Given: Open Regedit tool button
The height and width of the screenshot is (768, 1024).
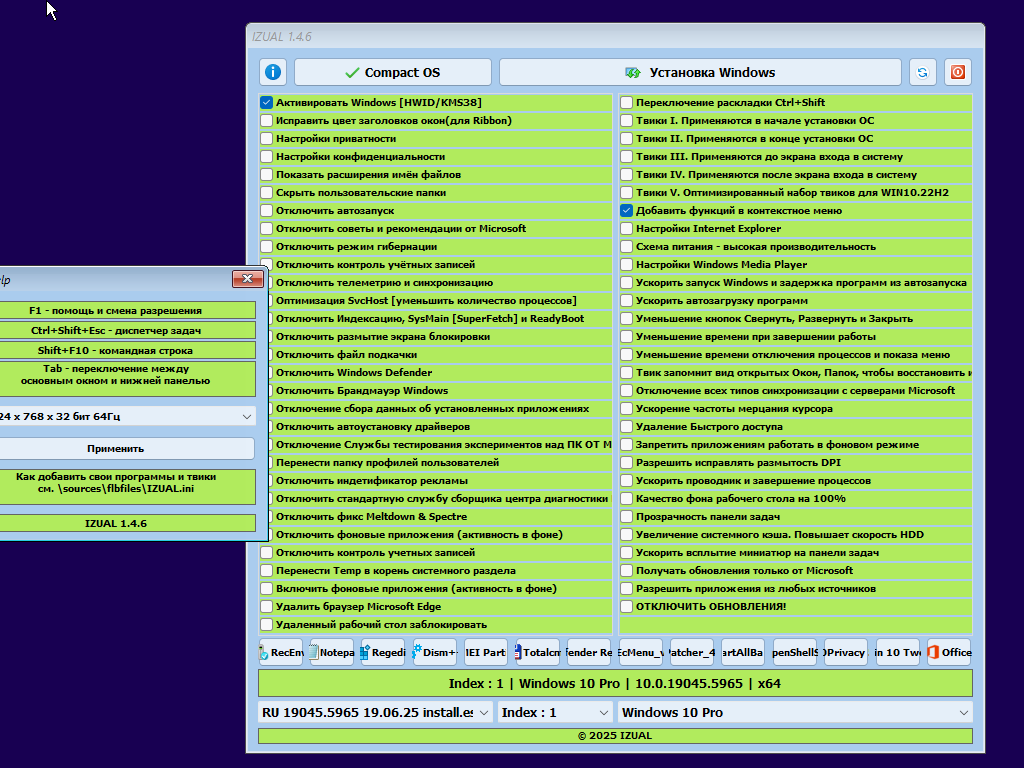Looking at the screenshot, I should 383,652.
